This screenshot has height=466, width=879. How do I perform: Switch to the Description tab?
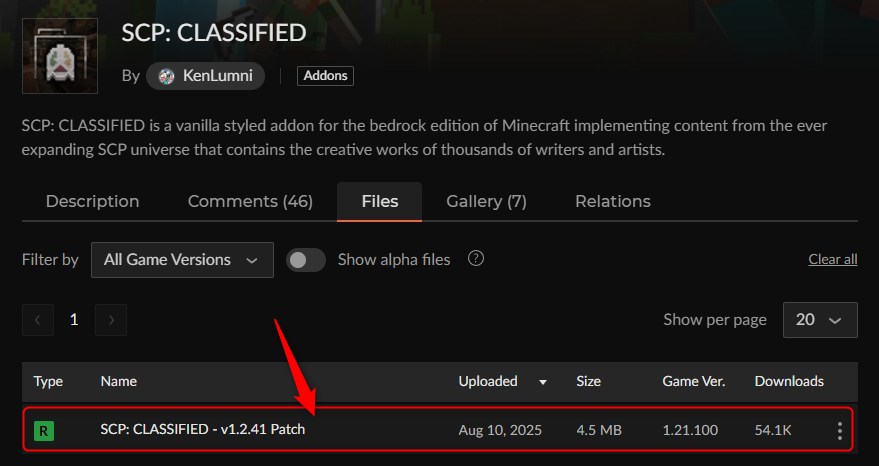click(92, 201)
